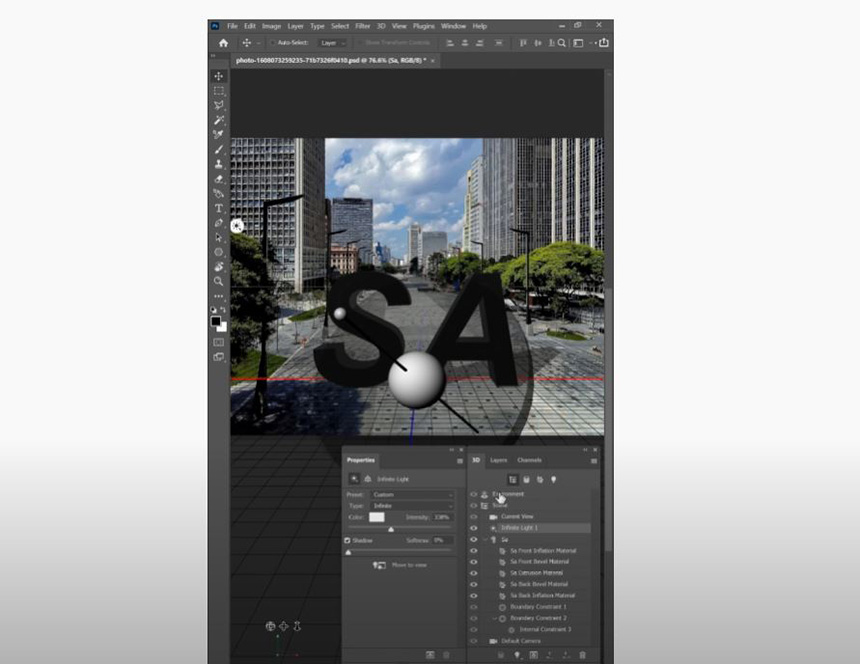Select the Clone Stamp tool

coord(219,164)
